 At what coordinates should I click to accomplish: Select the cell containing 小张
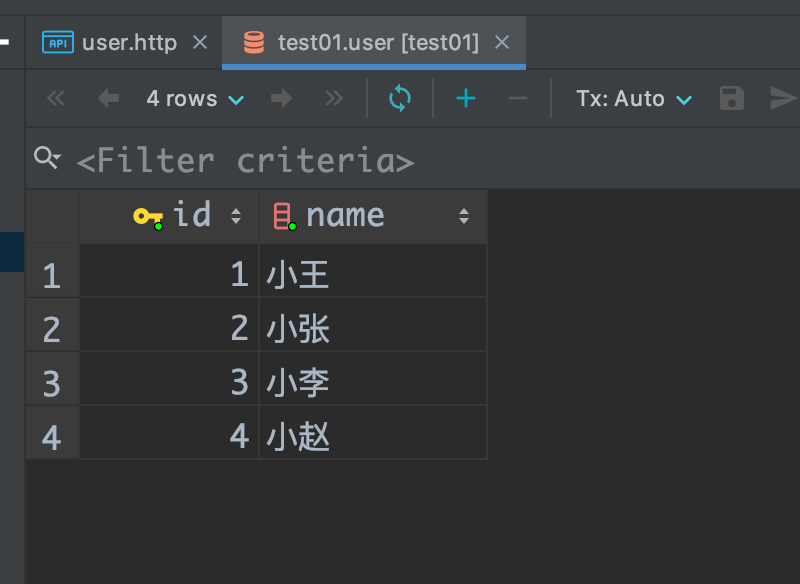pyautogui.click(x=372, y=328)
